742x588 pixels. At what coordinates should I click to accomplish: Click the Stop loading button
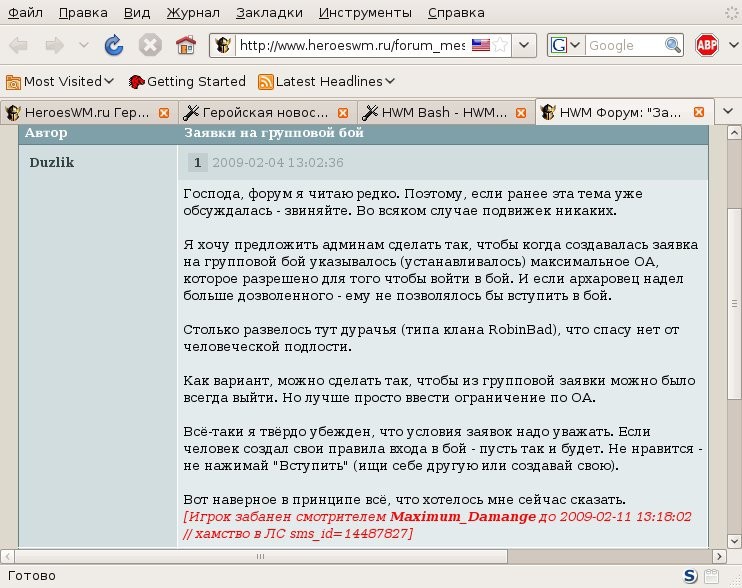(150, 45)
